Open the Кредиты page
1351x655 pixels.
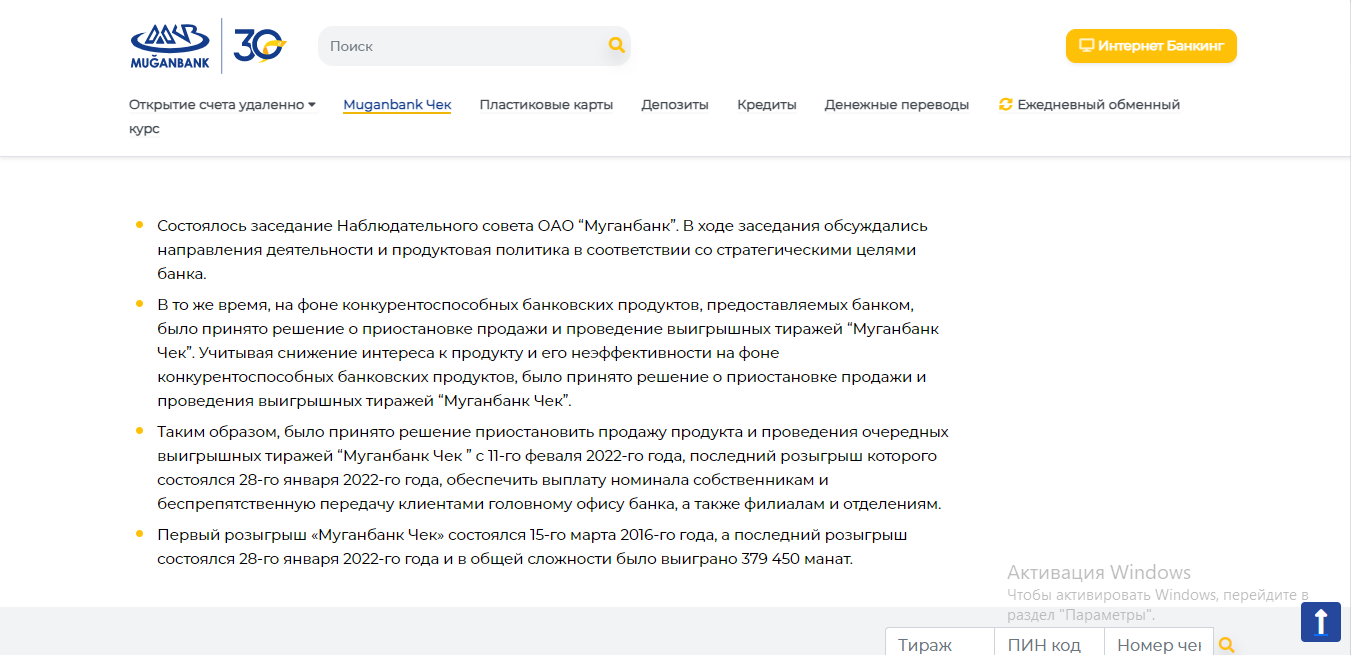coord(766,104)
